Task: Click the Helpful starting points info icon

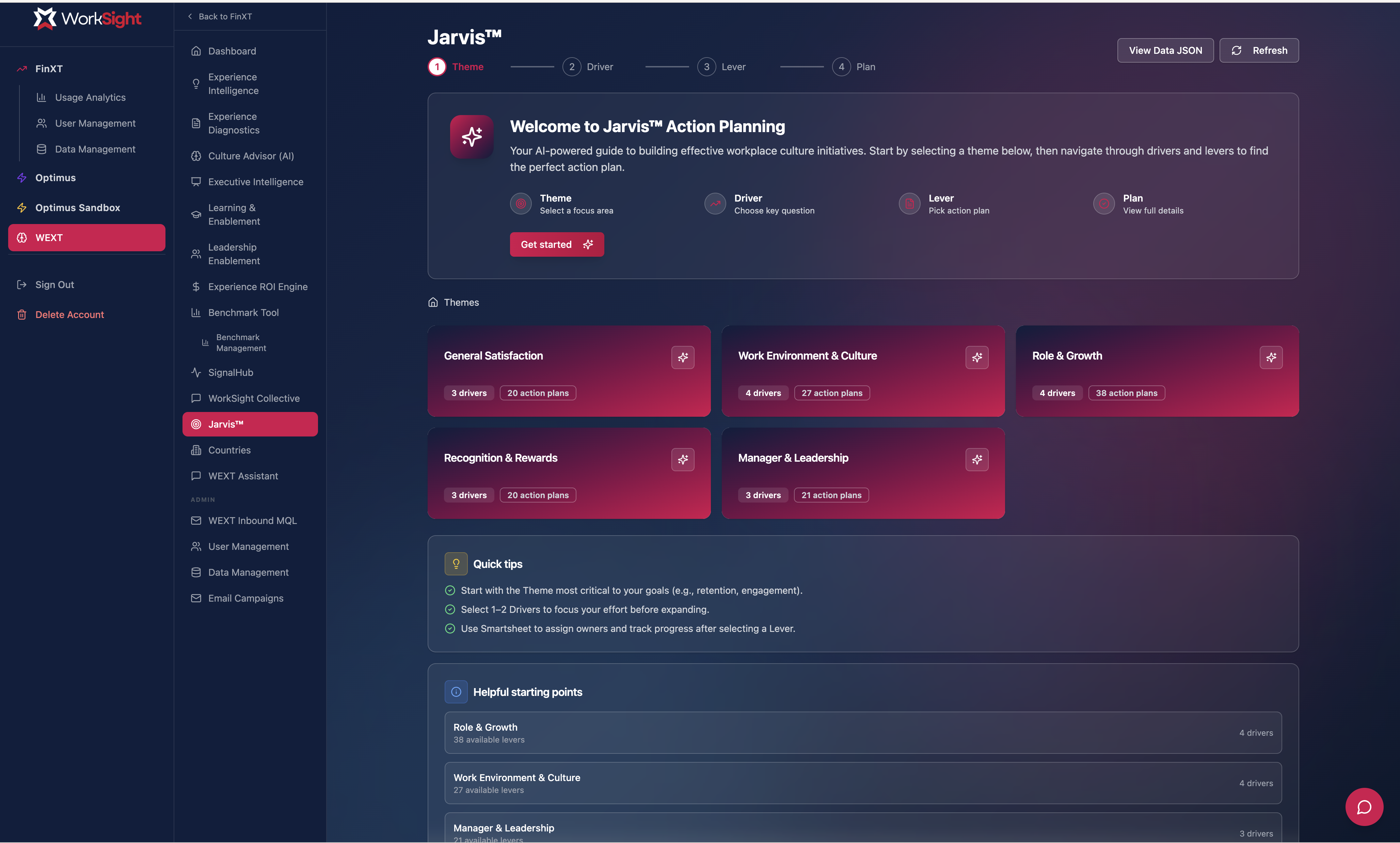Action: 456,692
